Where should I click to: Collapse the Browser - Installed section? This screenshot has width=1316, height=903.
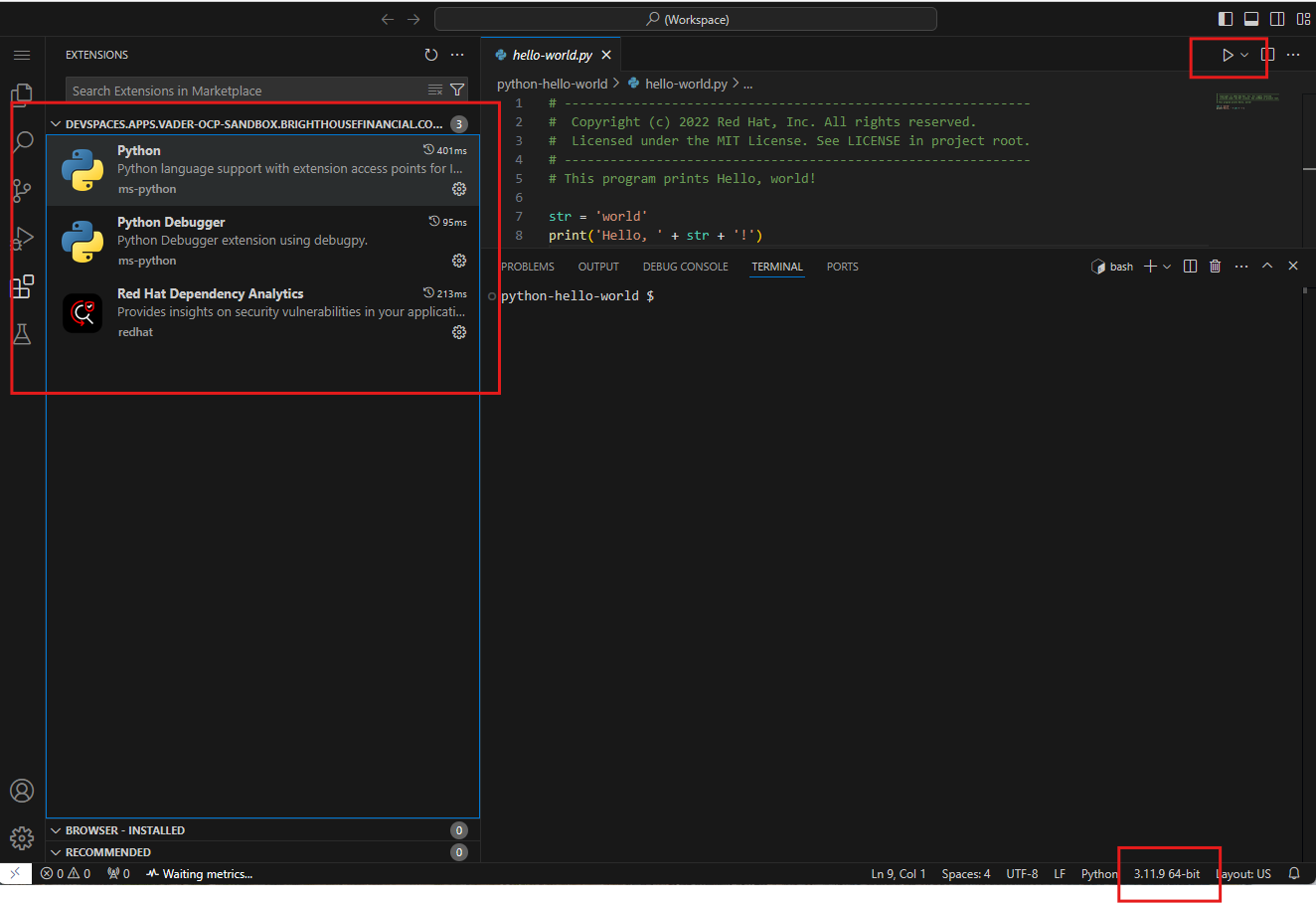click(125, 830)
